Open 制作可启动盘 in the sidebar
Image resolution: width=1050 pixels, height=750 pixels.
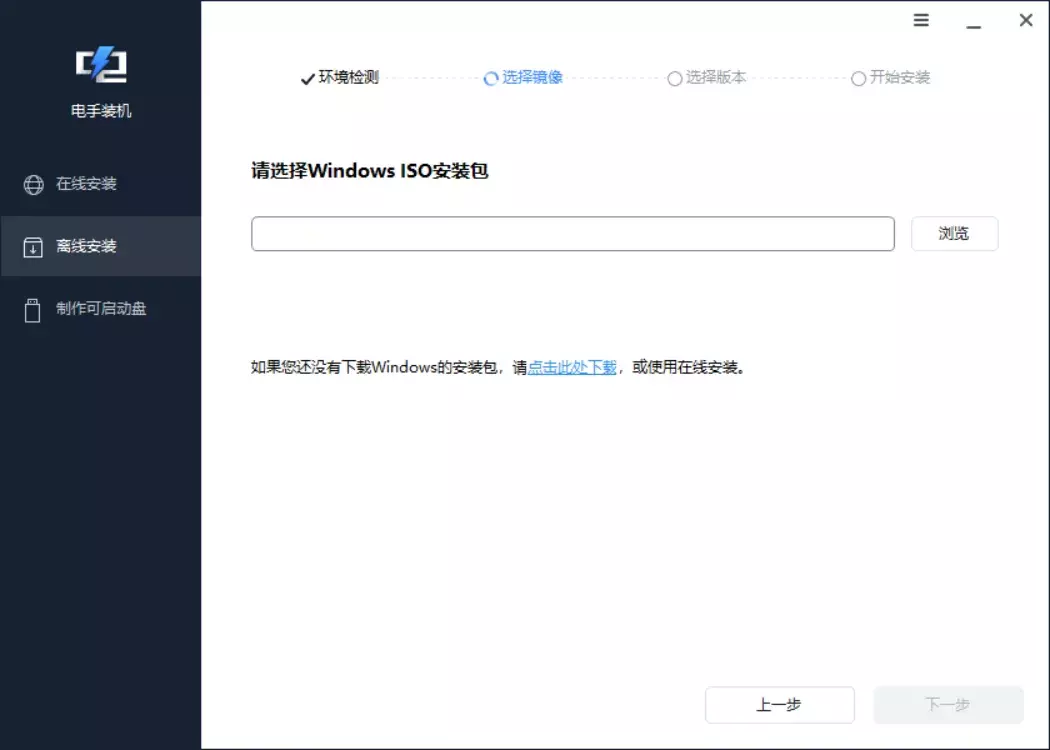pos(100,308)
